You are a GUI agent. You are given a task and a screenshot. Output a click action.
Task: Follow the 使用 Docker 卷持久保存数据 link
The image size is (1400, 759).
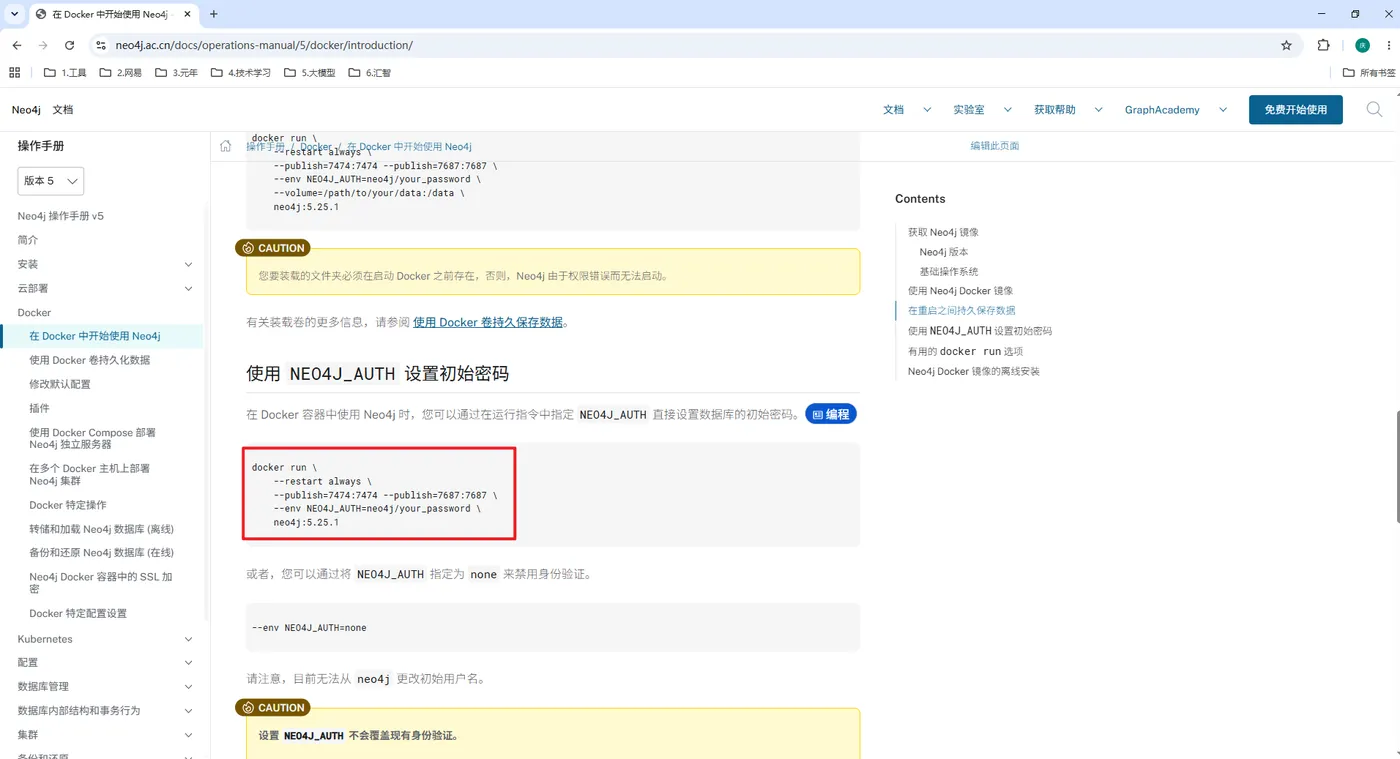click(488, 322)
